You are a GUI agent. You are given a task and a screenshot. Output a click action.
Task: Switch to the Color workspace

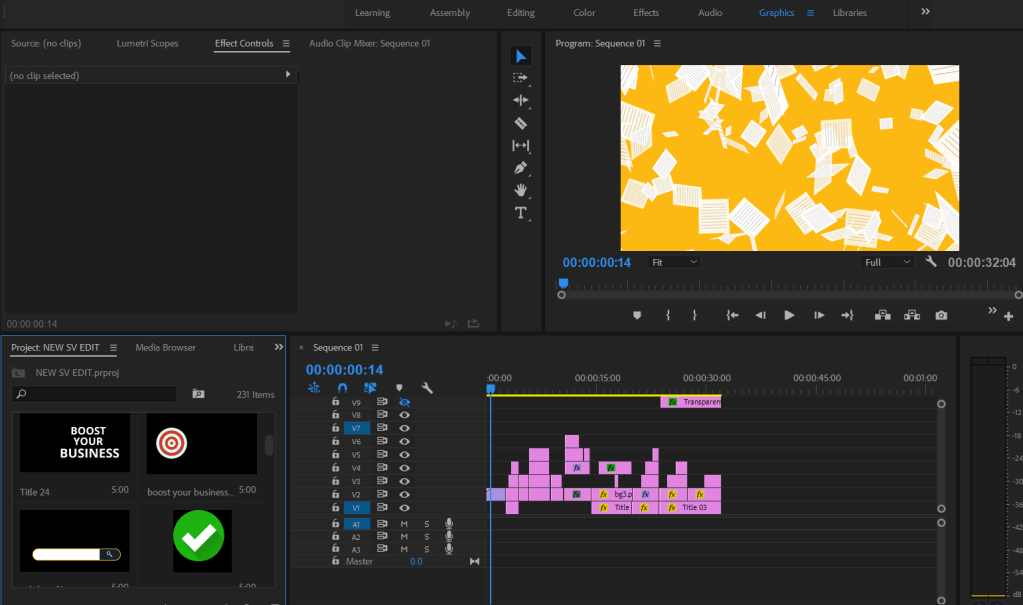pos(584,13)
